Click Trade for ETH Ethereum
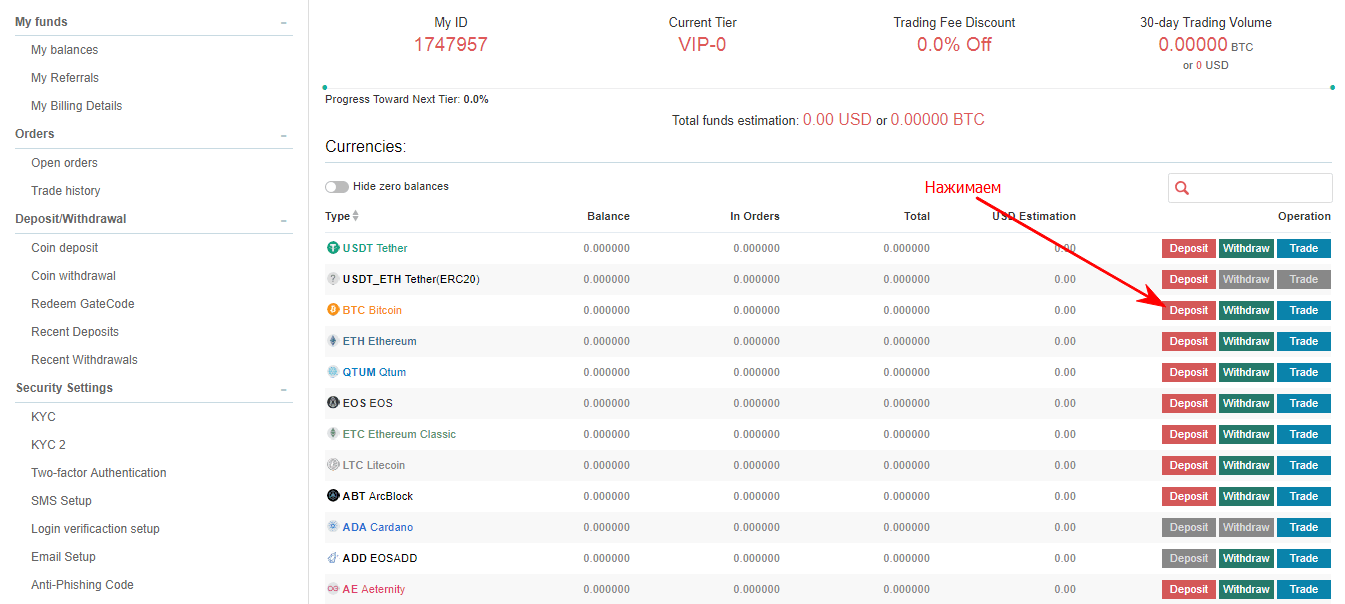1345x604 pixels. pyautogui.click(x=1304, y=341)
